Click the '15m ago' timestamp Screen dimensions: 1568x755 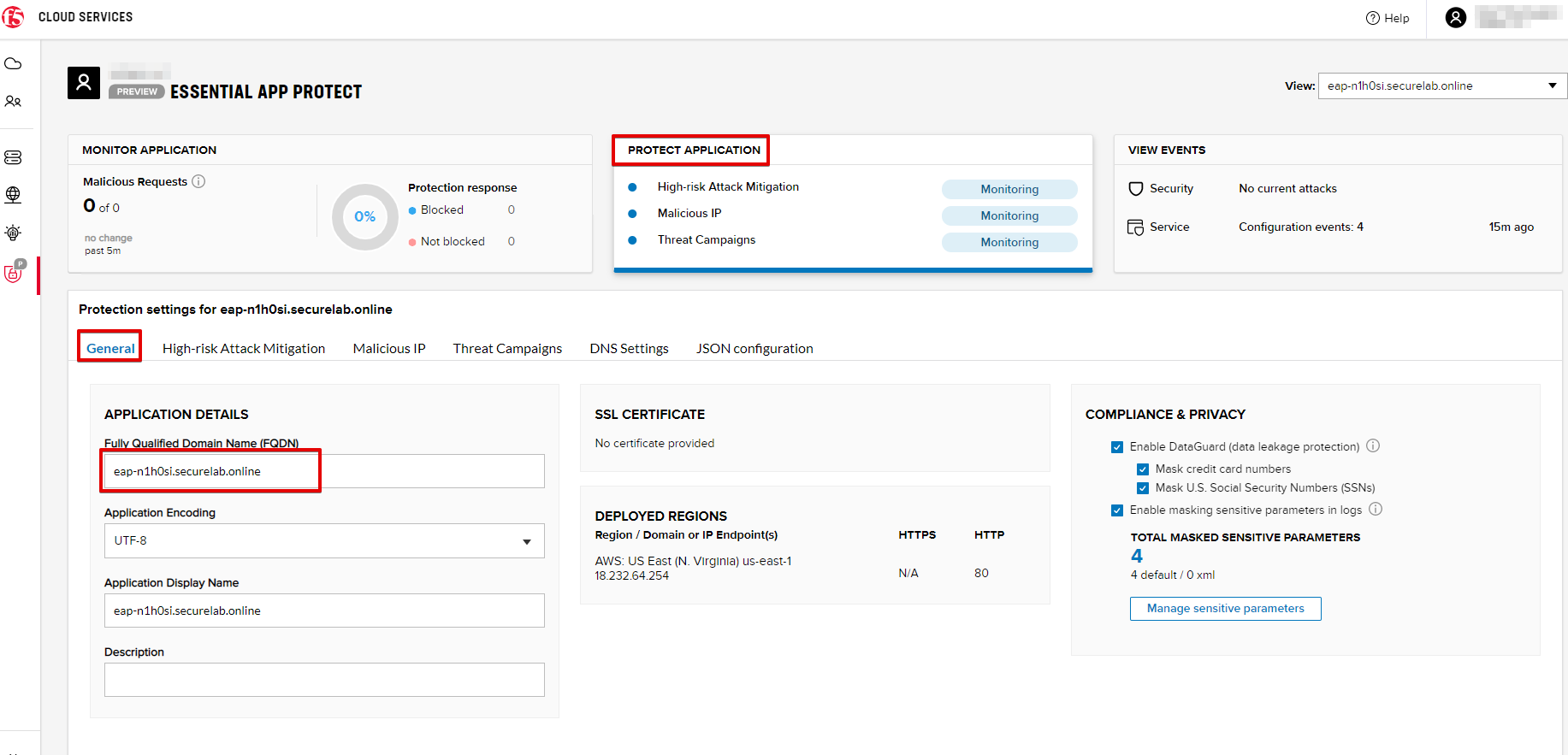click(x=1511, y=227)
